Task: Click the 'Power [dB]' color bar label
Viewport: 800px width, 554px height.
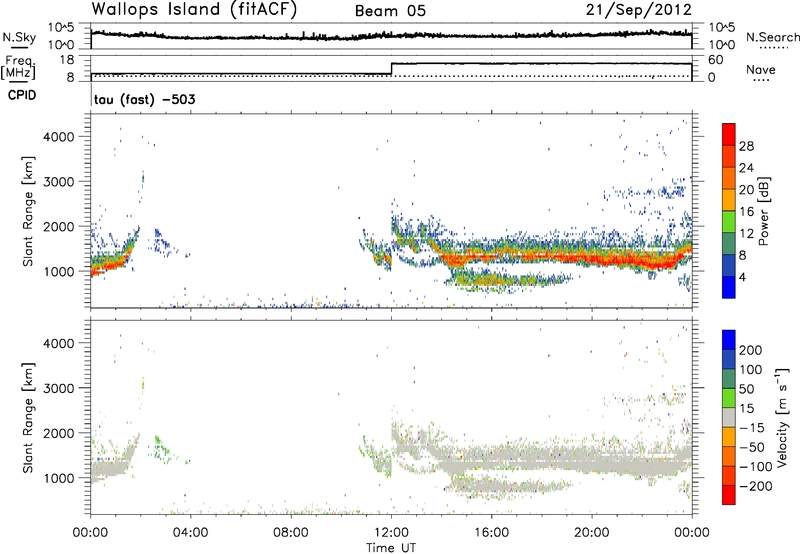Action: click(763, 211)
